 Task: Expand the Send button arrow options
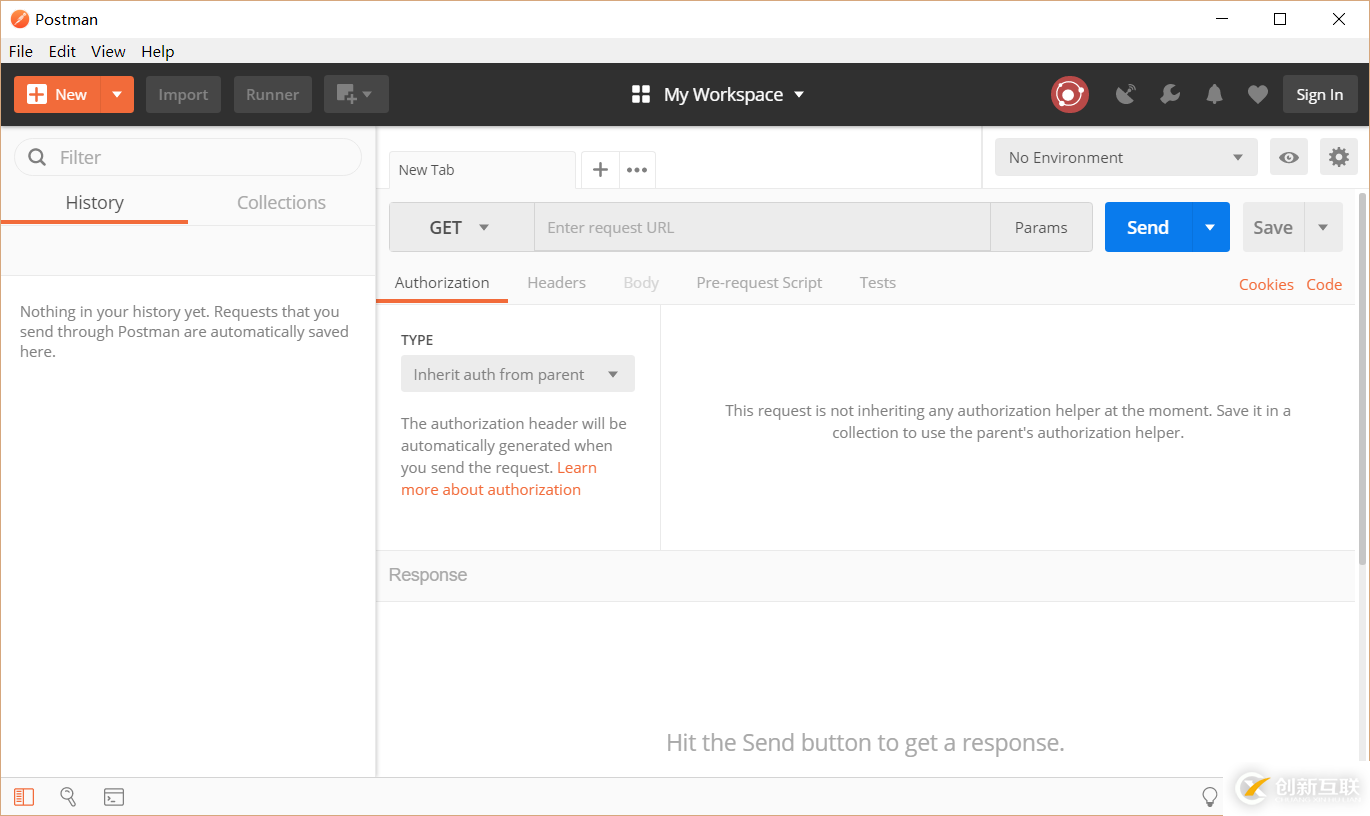(x=1210, y=228)
